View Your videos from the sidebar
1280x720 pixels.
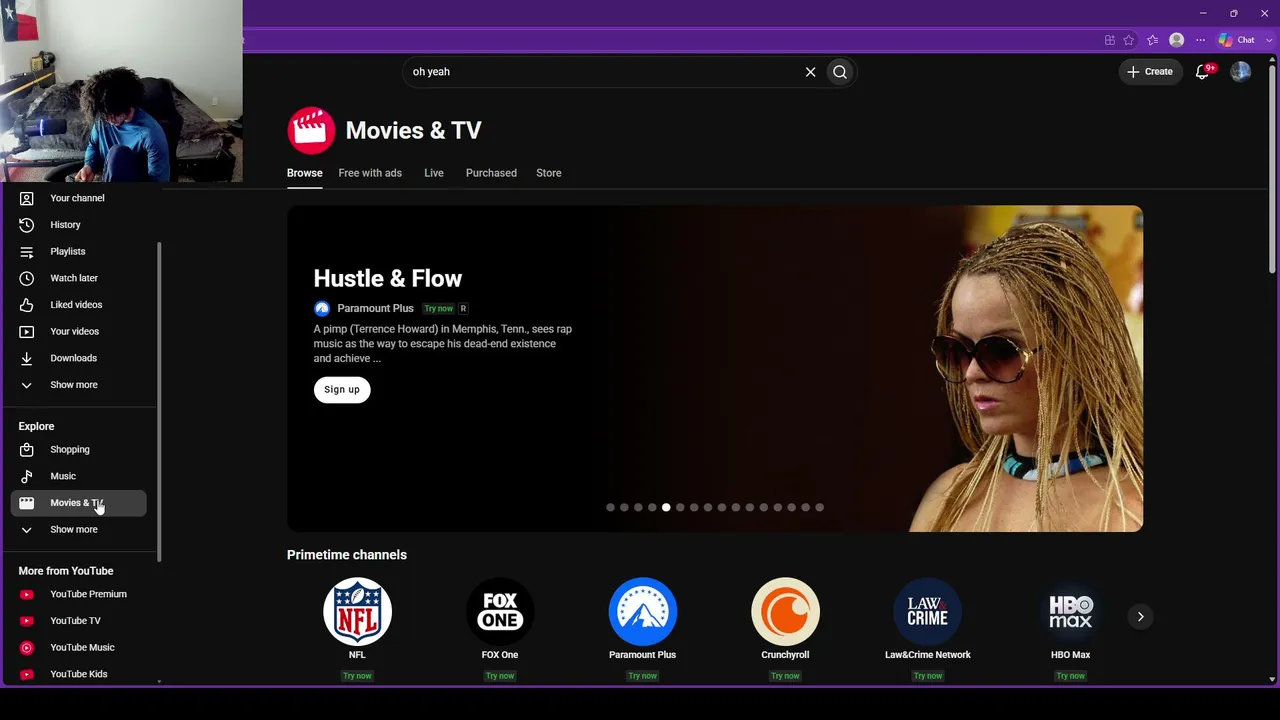click(x=78, y=331)
